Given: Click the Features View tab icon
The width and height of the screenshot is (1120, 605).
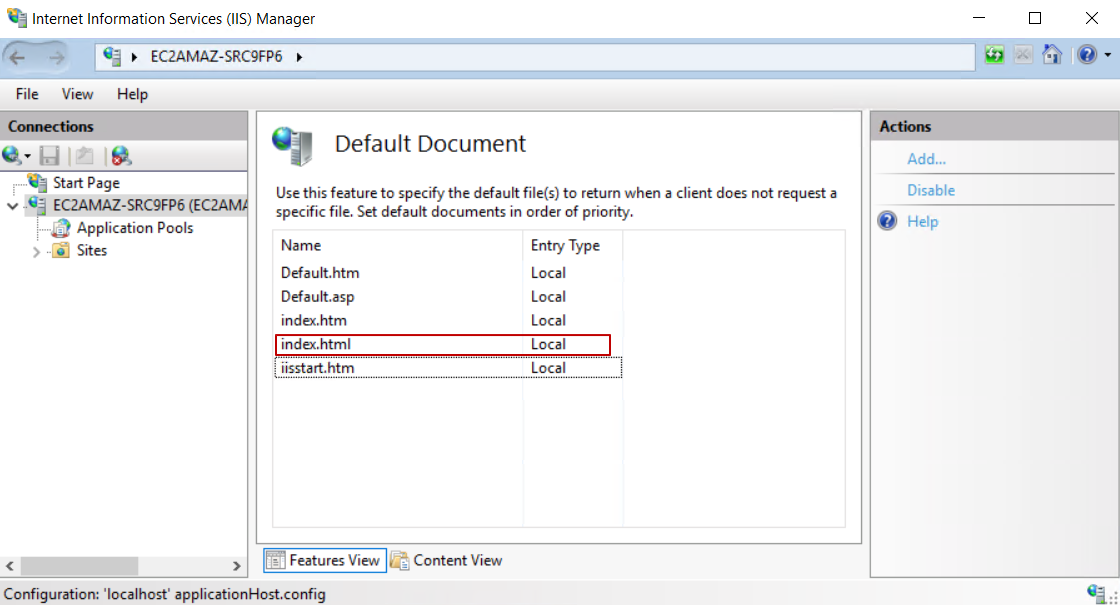Looking at the screenshot, I should click(x=276, y=561).
